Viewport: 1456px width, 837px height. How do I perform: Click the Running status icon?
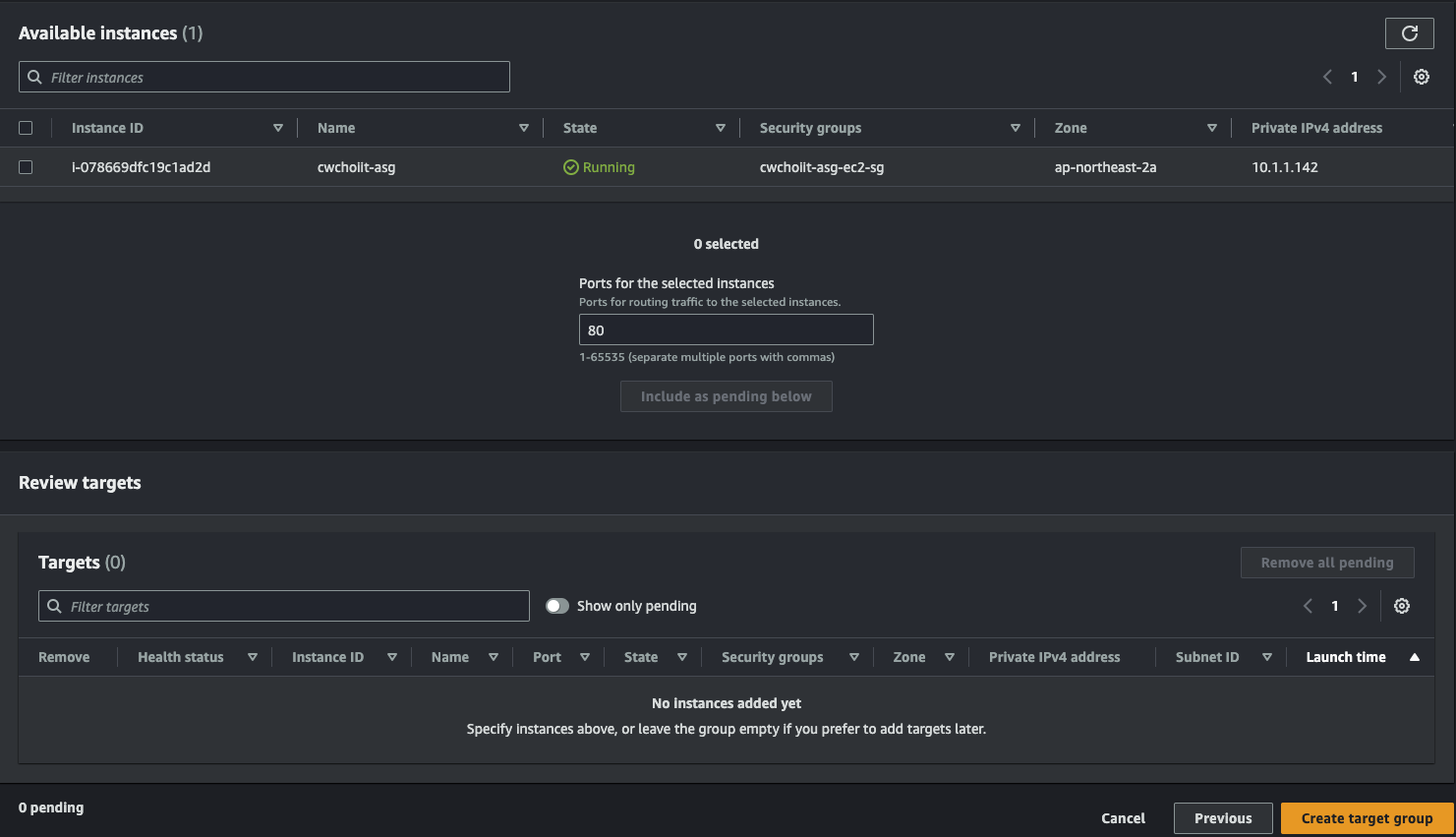570,167
